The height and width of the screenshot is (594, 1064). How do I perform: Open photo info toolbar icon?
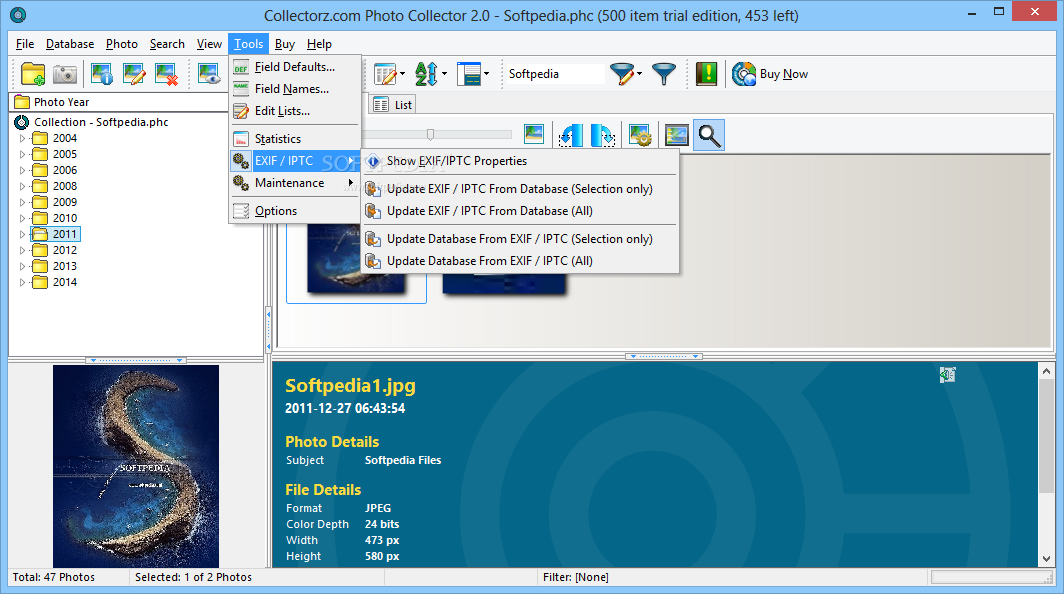pos(102,74)
